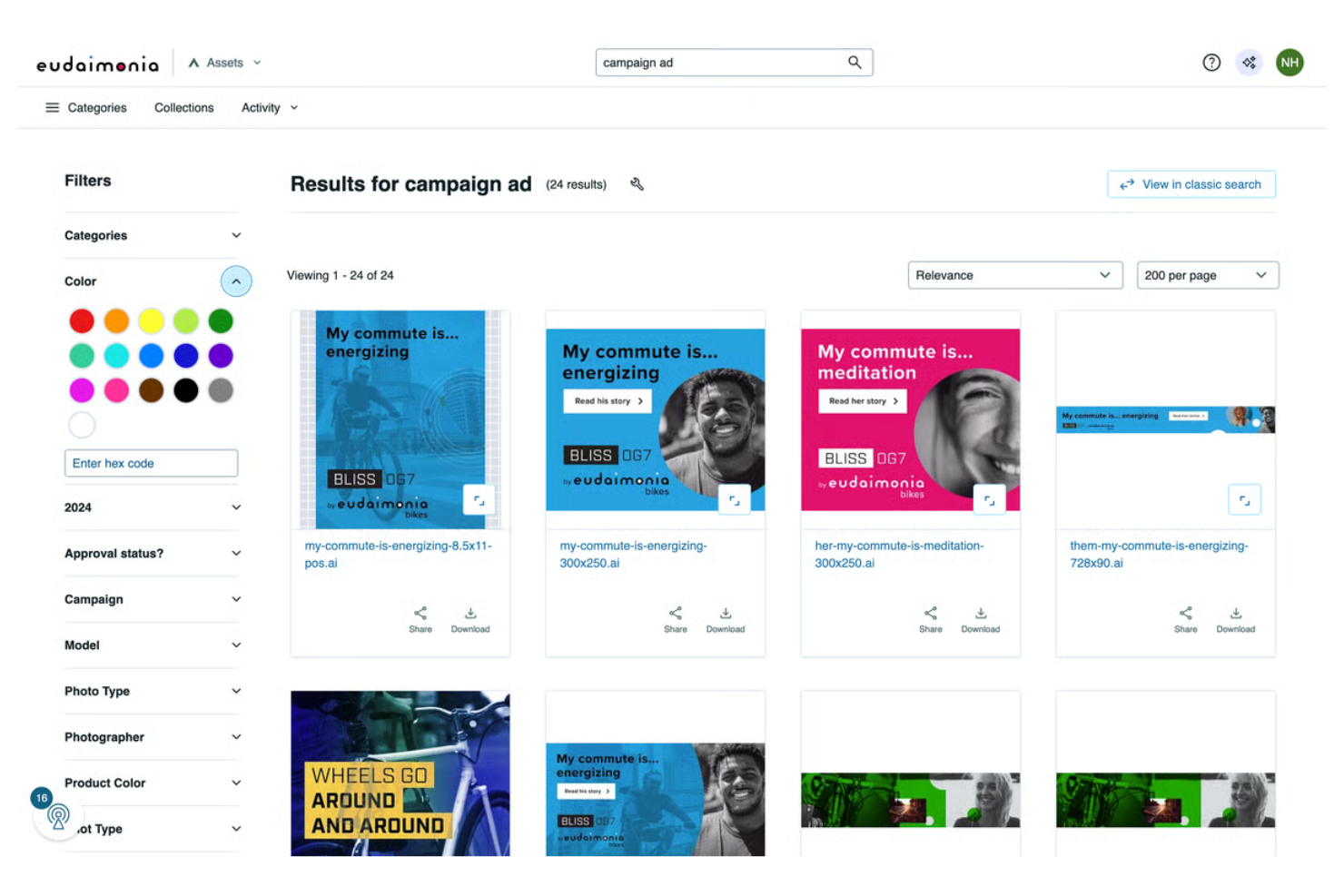Open pink My commute is meditation thumbnail

point(911,419)
